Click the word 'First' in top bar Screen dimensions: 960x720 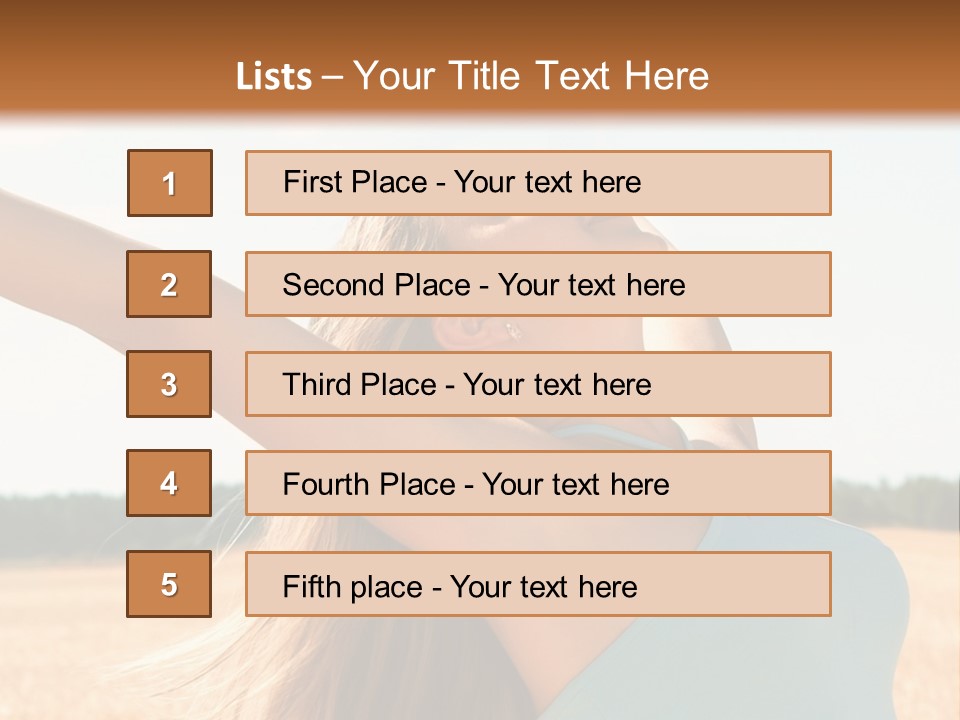tap(312, 182)
